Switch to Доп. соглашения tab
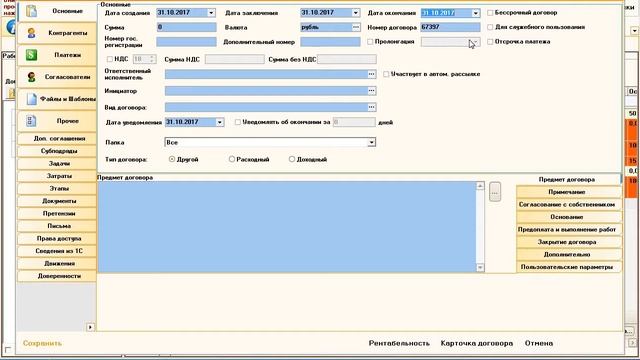The height and width of the screenshot is (360, 640). [57, 138]
